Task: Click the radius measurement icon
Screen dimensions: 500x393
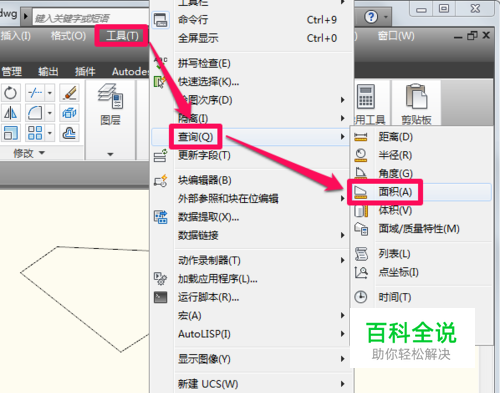Action: tap(361, 155)
